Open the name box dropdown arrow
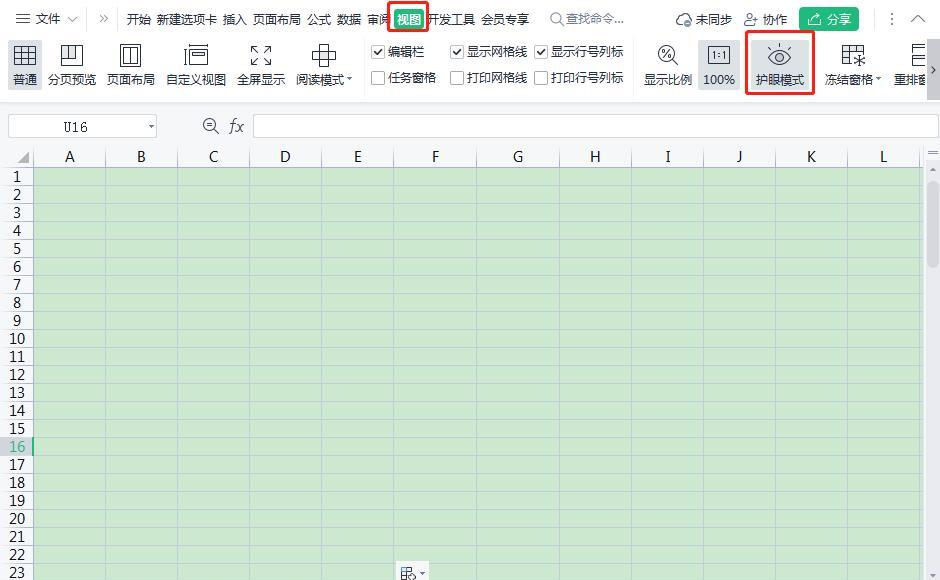Screen dimensions: 940x580 [151, 127]
